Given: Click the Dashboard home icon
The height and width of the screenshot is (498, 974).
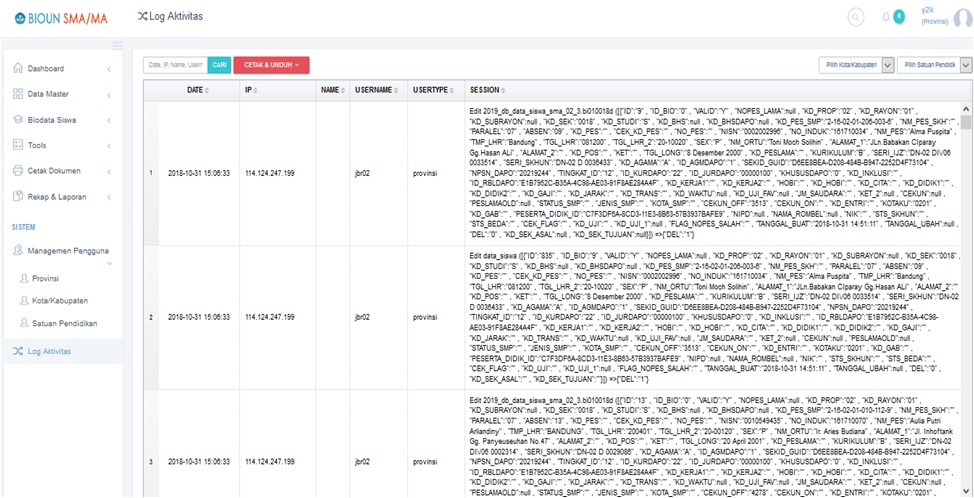Looking at the screenshot, I should (x=18, y=68).
